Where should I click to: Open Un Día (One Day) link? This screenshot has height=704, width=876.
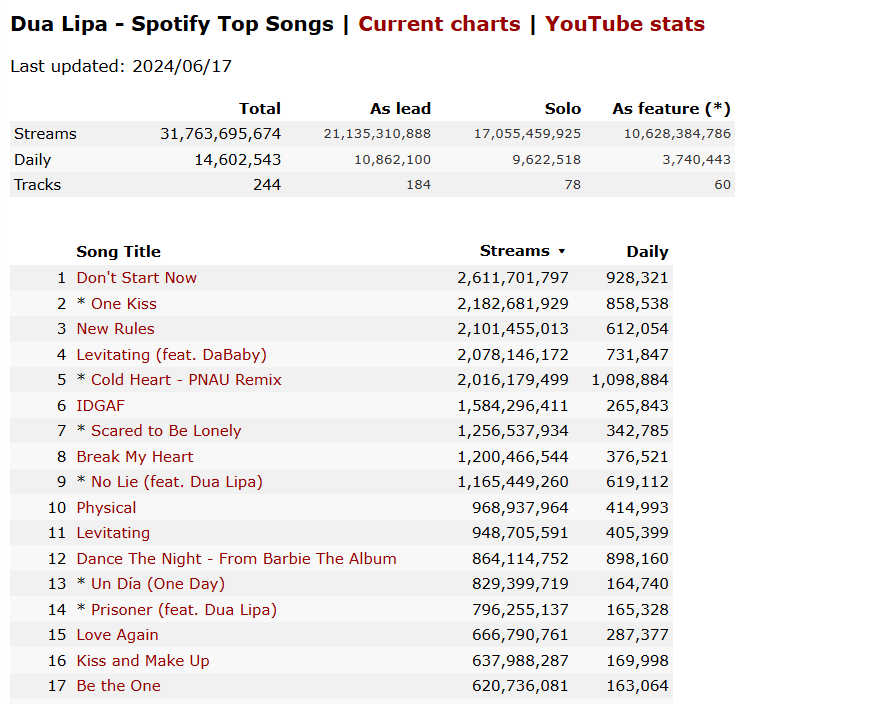tap(158, 584)
